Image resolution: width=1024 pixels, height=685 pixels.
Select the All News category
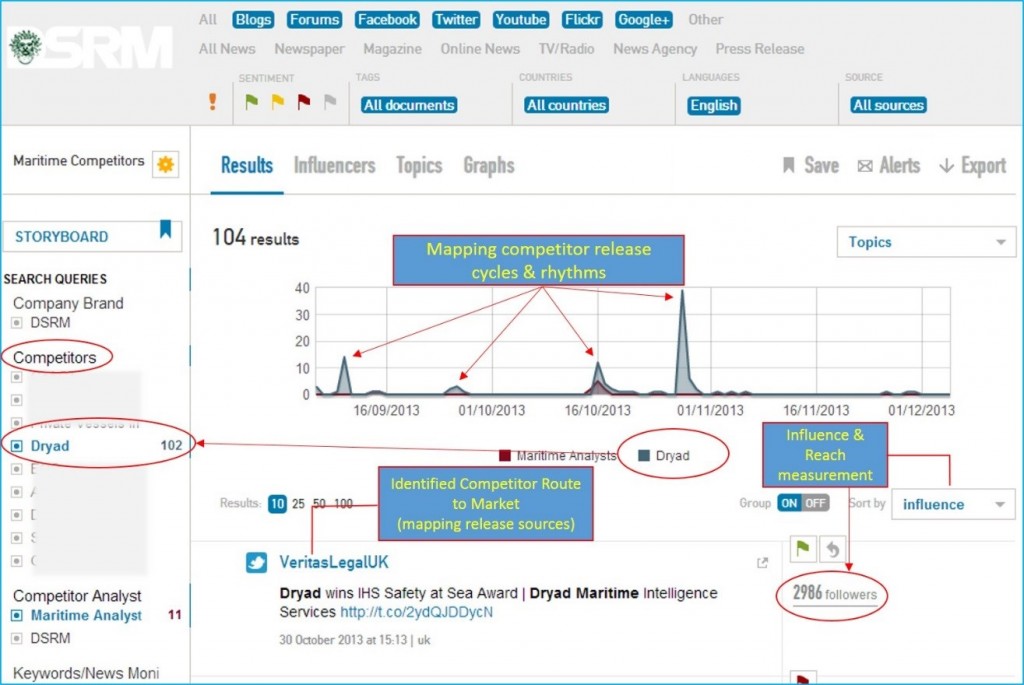tap(227, 49)
